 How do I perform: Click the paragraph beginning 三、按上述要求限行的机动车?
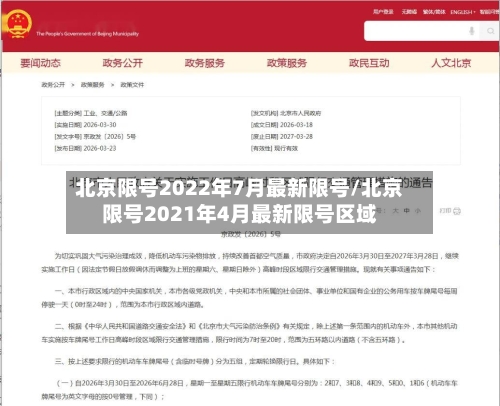[195, 361]
